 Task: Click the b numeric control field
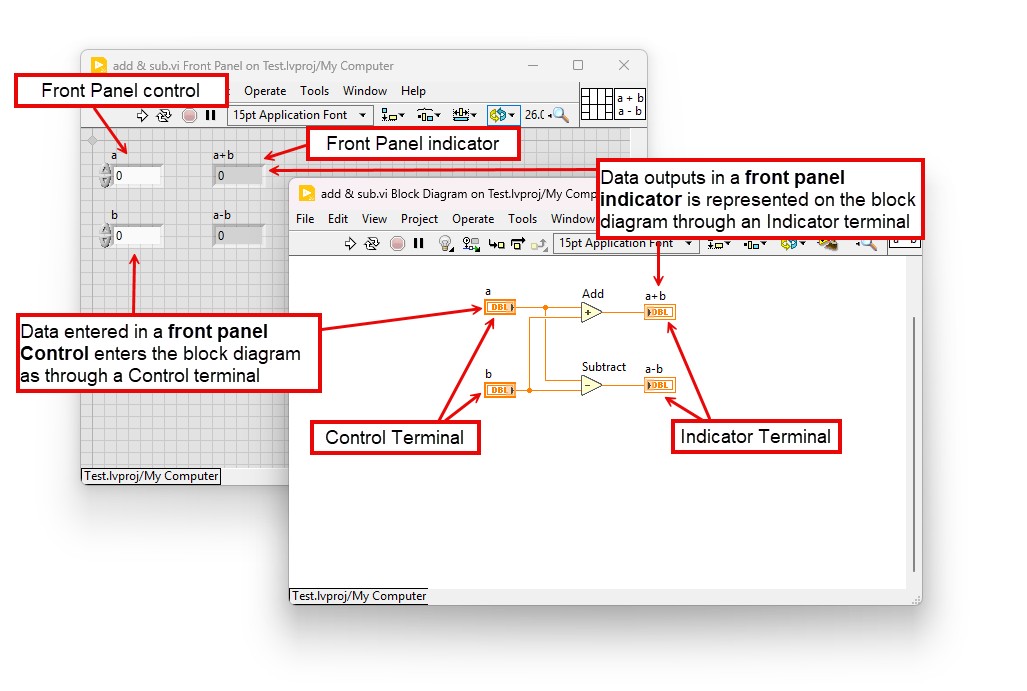138,236
